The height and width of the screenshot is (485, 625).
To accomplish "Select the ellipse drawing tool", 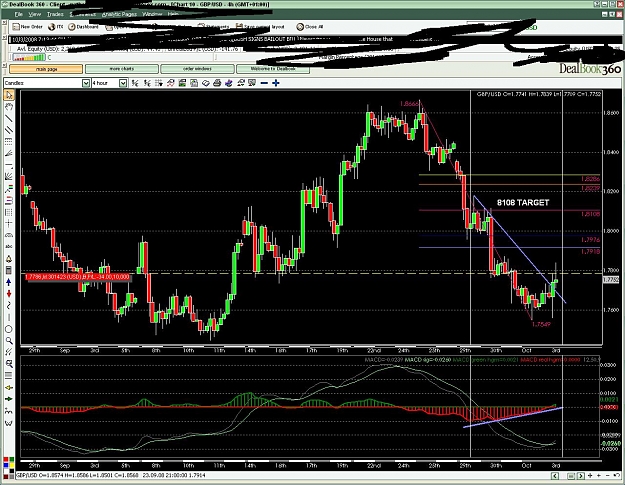I will pyautogui.click(x=9, y=329).
